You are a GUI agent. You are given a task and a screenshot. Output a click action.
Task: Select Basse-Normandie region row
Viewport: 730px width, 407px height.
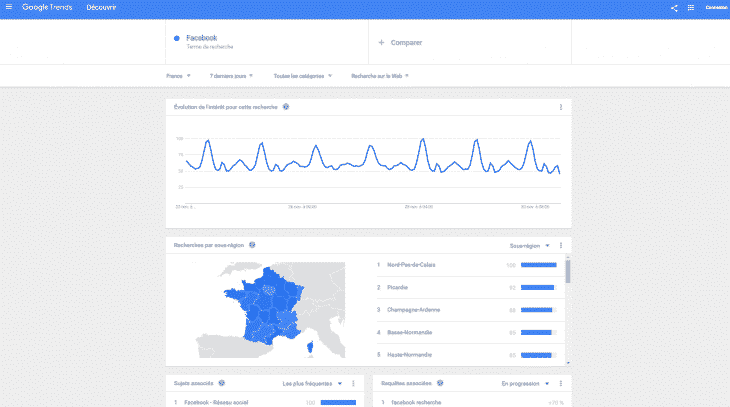pyautogui.click(x=470, y=332)
